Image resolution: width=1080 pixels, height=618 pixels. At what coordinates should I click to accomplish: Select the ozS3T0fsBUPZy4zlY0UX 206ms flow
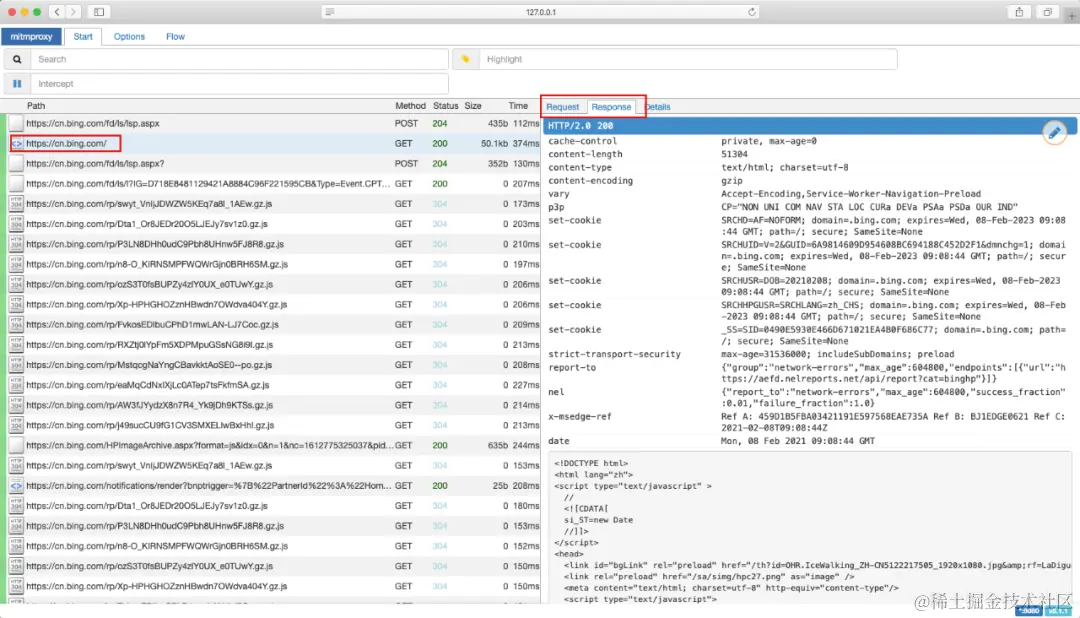coord(274,284)
